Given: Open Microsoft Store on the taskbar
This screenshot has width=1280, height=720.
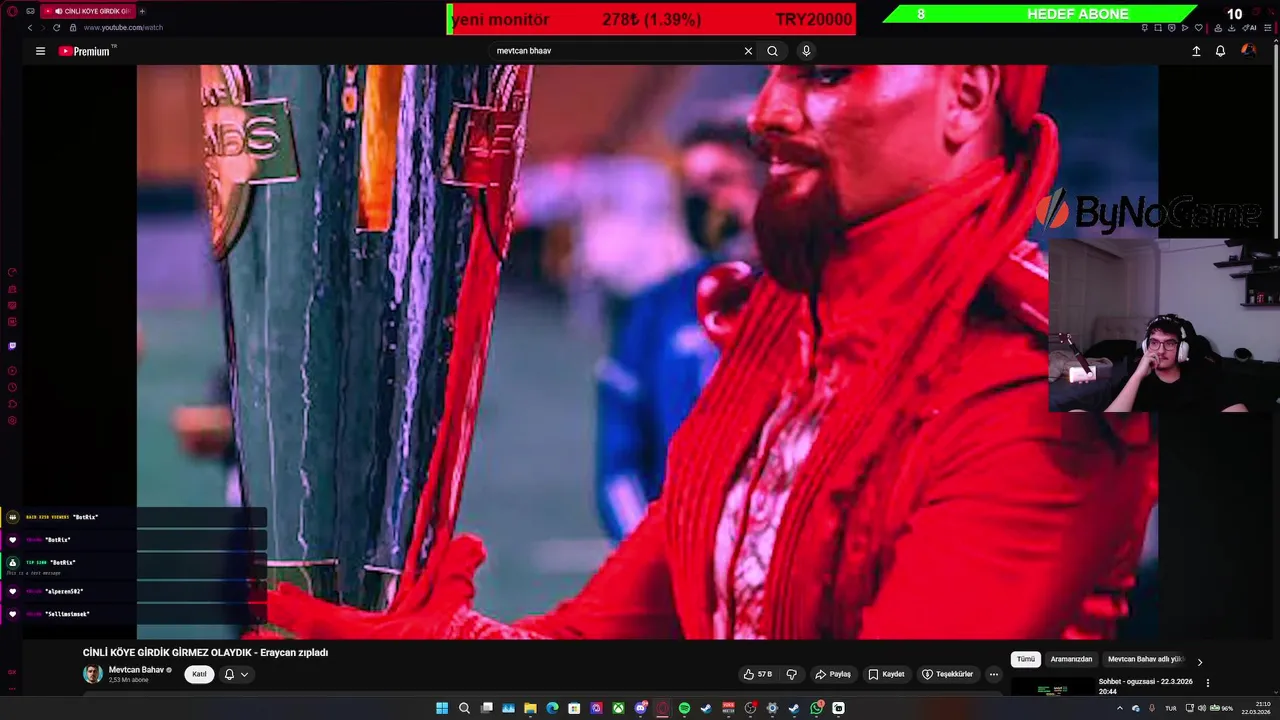Looking at the screenshot, I should (x=574, y=708).
